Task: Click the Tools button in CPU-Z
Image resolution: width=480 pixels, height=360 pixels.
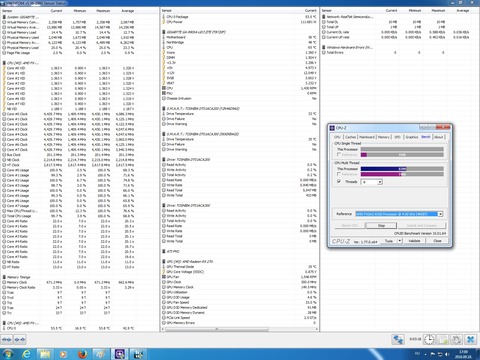Action: pos(389,241)
